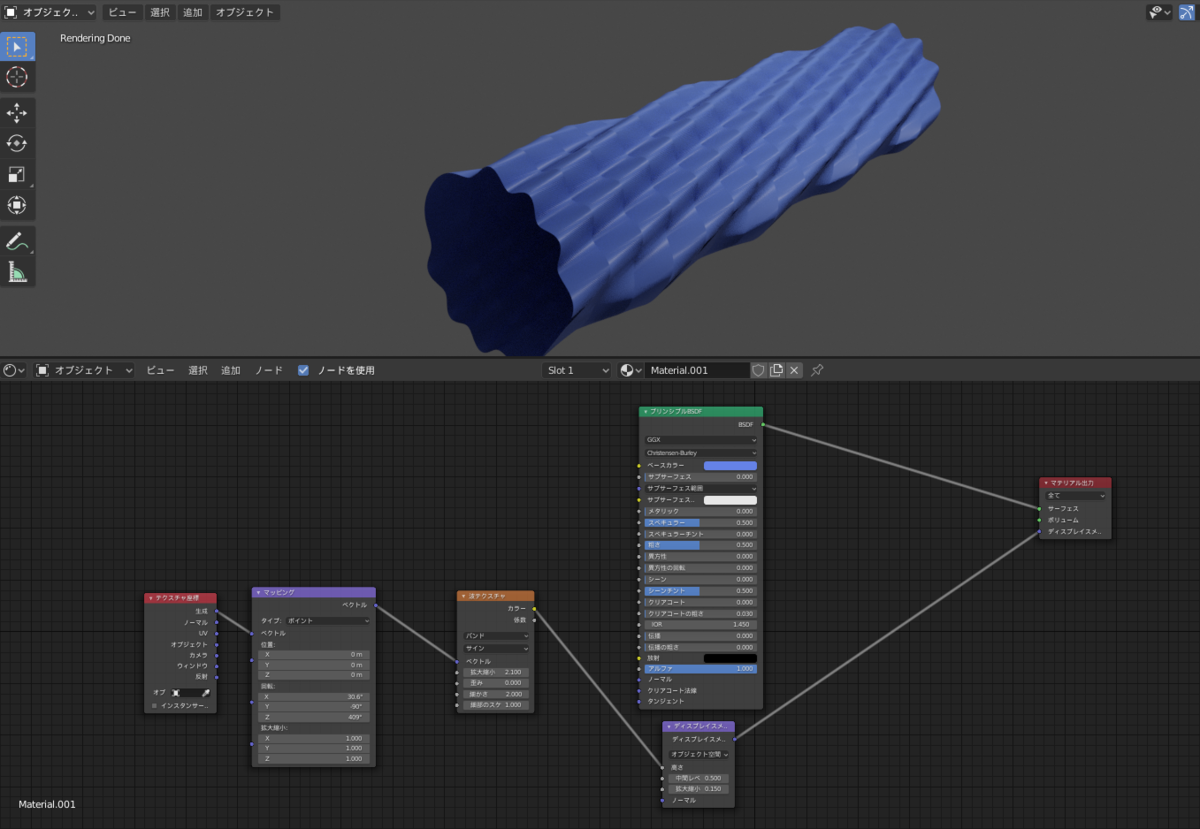Click wave 拡大縮小 2.100 field
This screenshot has height=829, width=1200.
(497, 672)
